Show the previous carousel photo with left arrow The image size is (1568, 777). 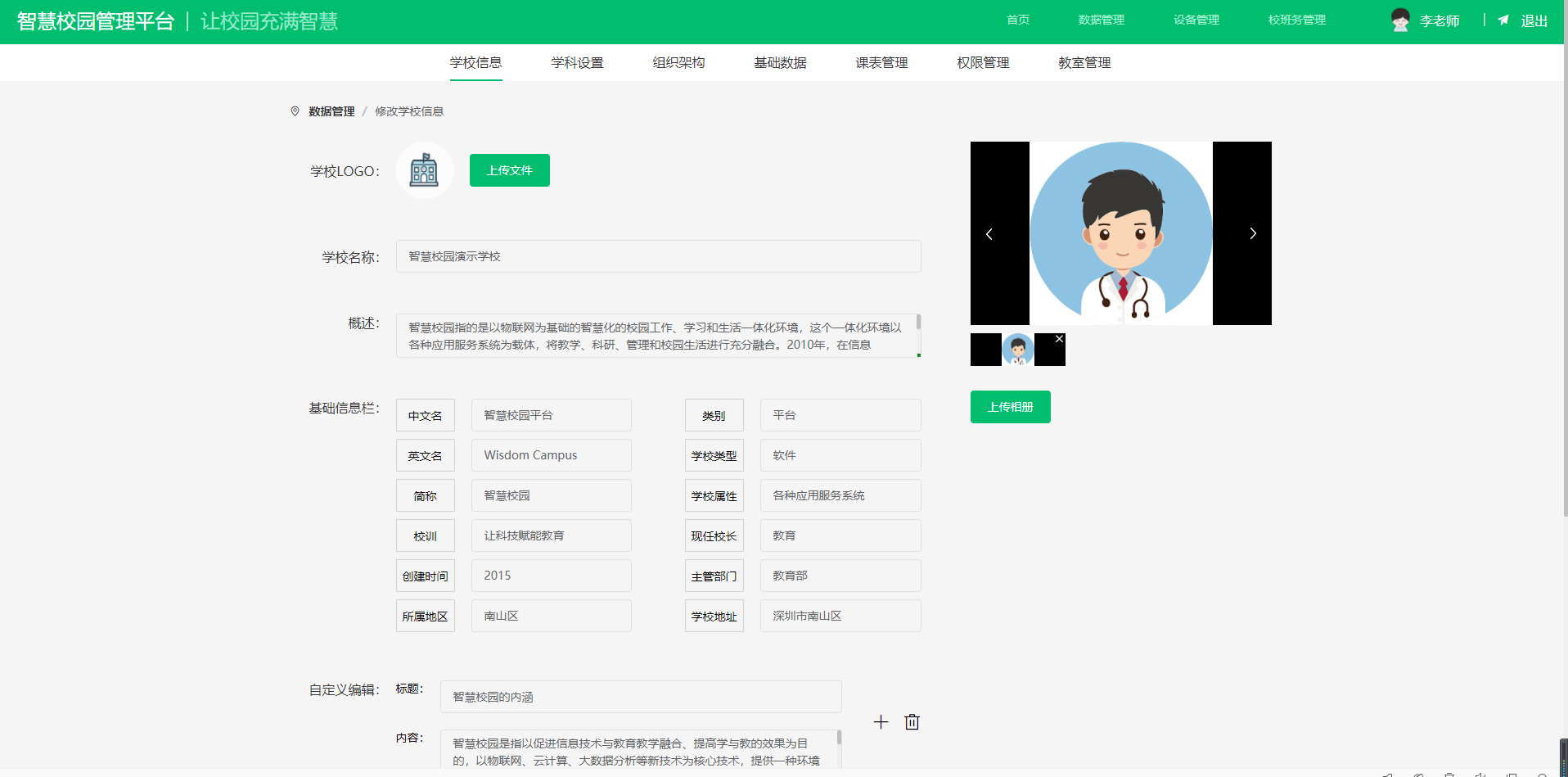(x=989, y=233)
